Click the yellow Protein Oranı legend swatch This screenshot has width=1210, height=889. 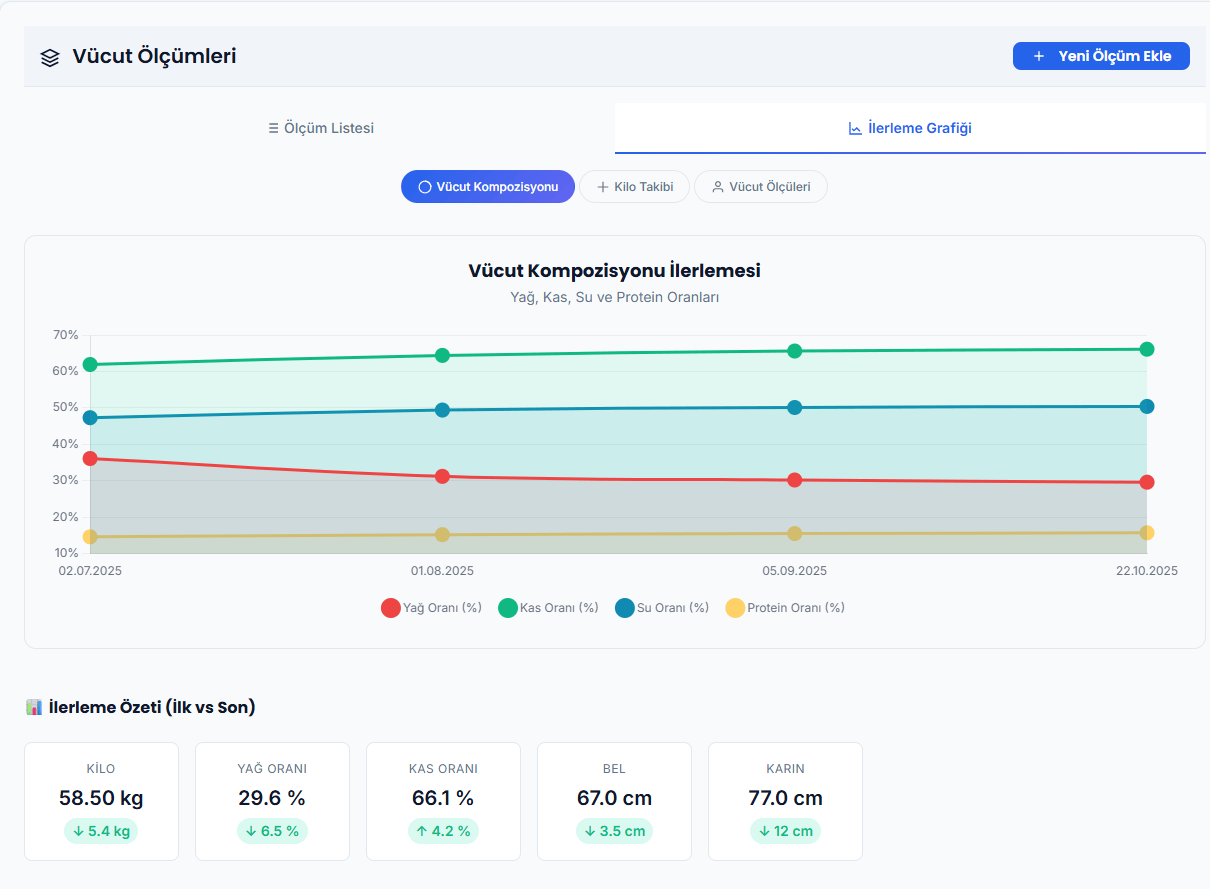pyautogui.click(x=735, y=607)
